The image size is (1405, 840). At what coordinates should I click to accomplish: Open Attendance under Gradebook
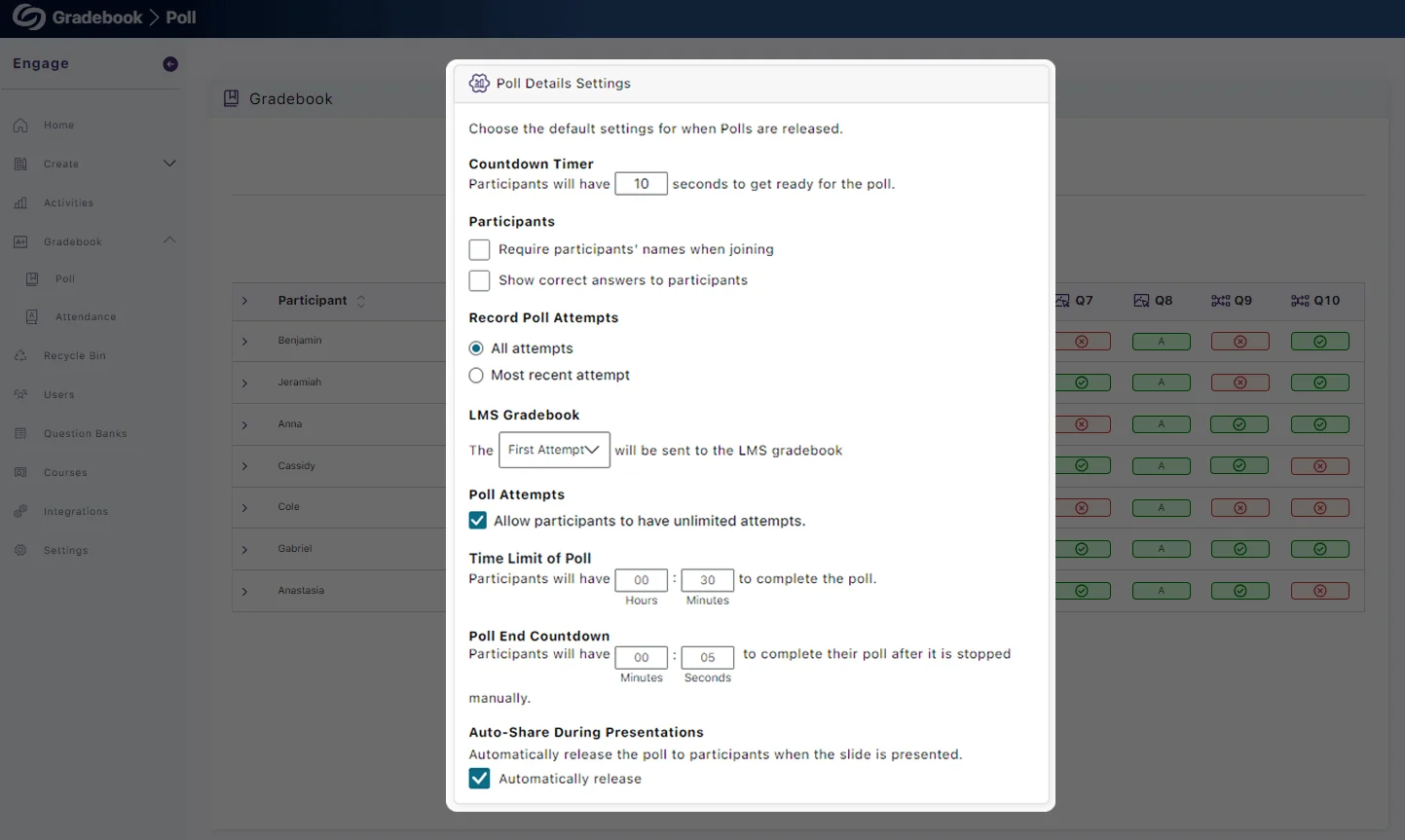tap(86, 317)
